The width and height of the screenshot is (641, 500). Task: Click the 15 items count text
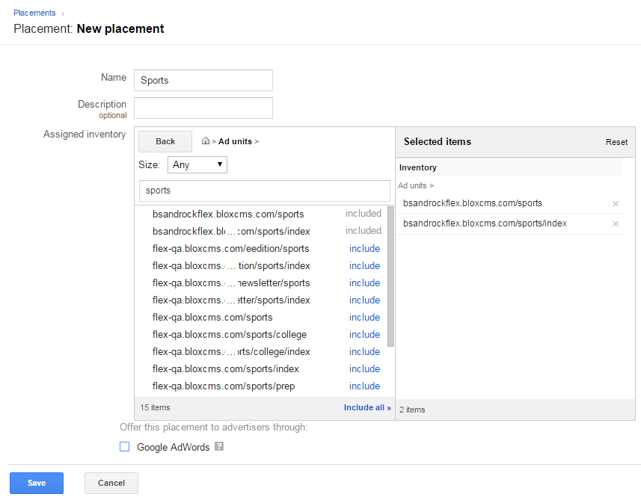(155, 408)
